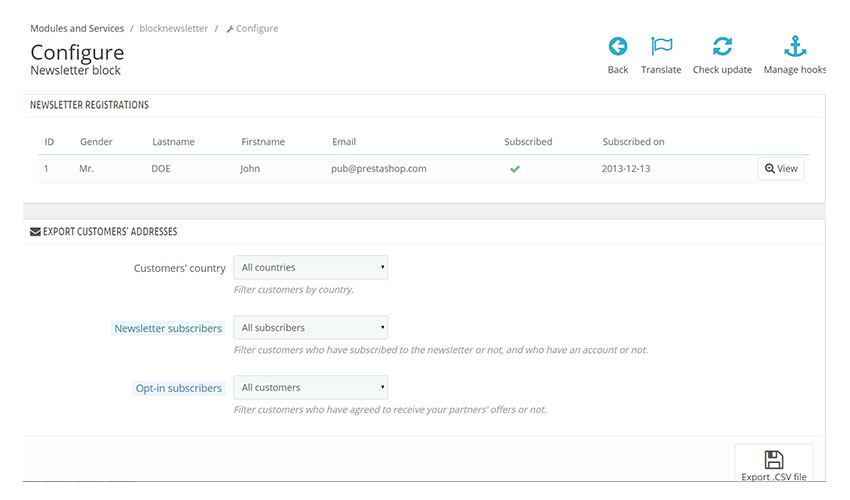This screenshot has height=500, width=850.
Task: Click the envelope icon beside Export Customers' Addresses
Action: pyautogui.click(x=35, y=232)
